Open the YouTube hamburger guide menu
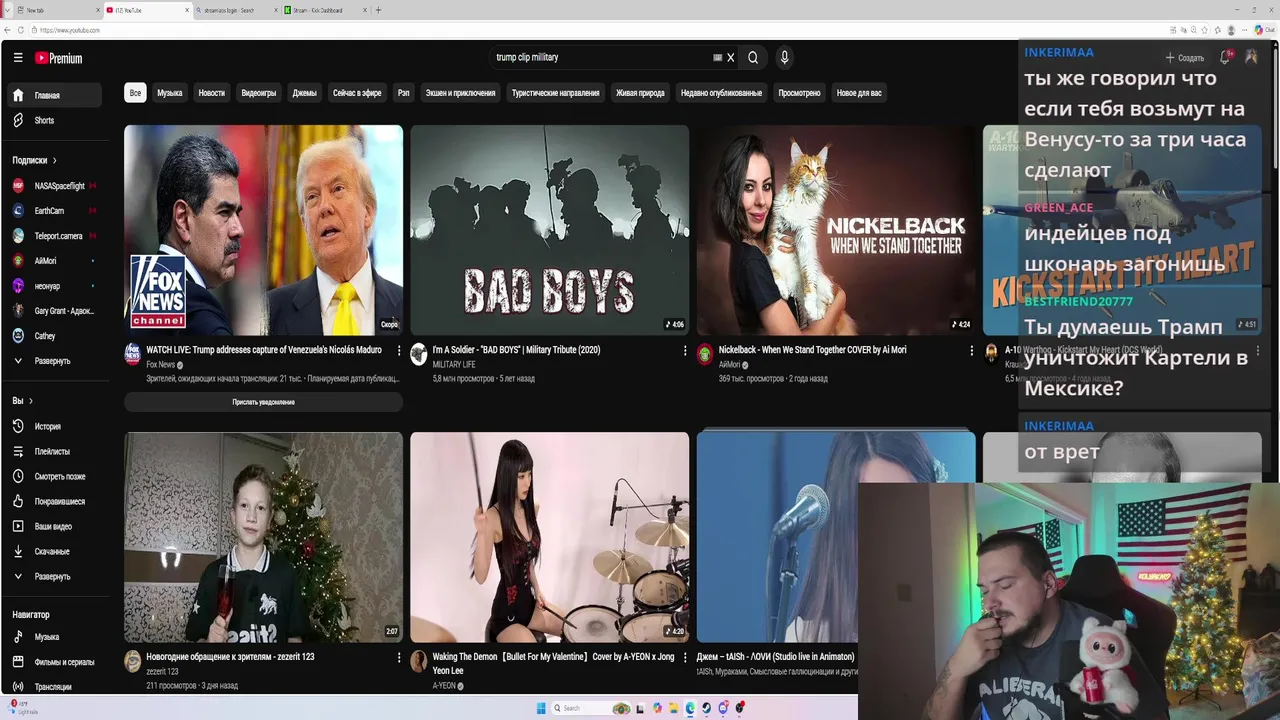Viewport: 1280px width, 720px height. (x=18, y=58)
